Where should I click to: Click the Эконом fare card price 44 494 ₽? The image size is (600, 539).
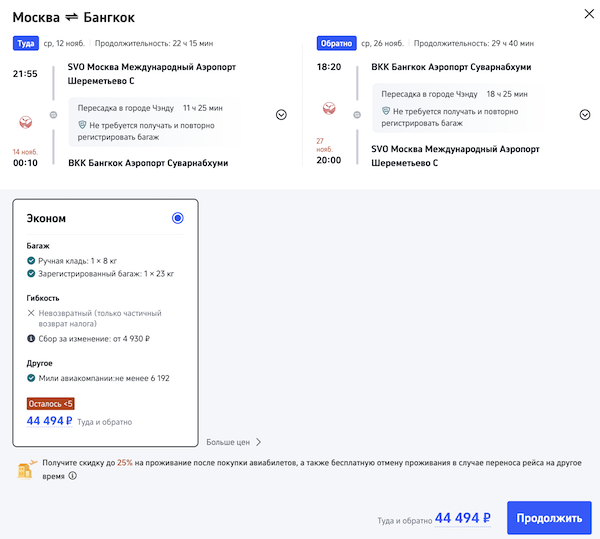point(49,421)
